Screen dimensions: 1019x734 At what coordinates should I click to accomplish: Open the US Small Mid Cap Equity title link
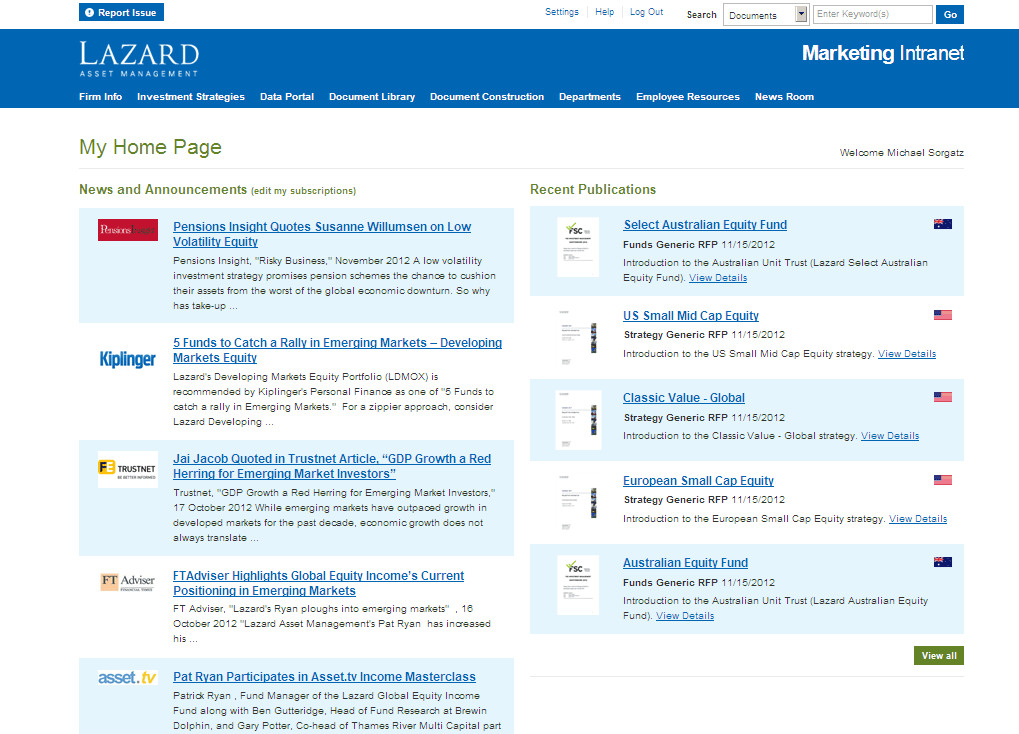pyautogui.click(x=691, y=315)
